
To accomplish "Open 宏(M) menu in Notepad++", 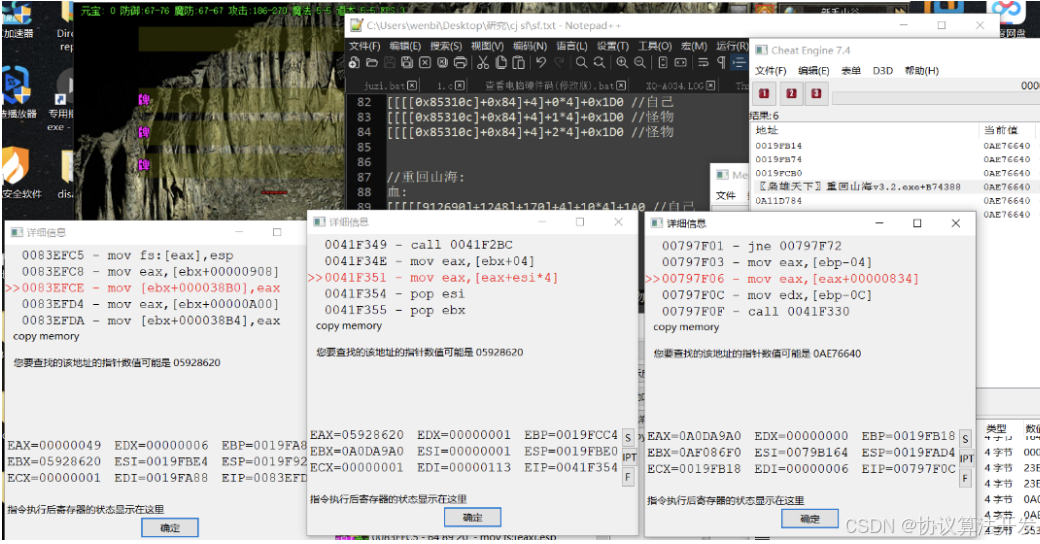I will (x=694, y=46).
